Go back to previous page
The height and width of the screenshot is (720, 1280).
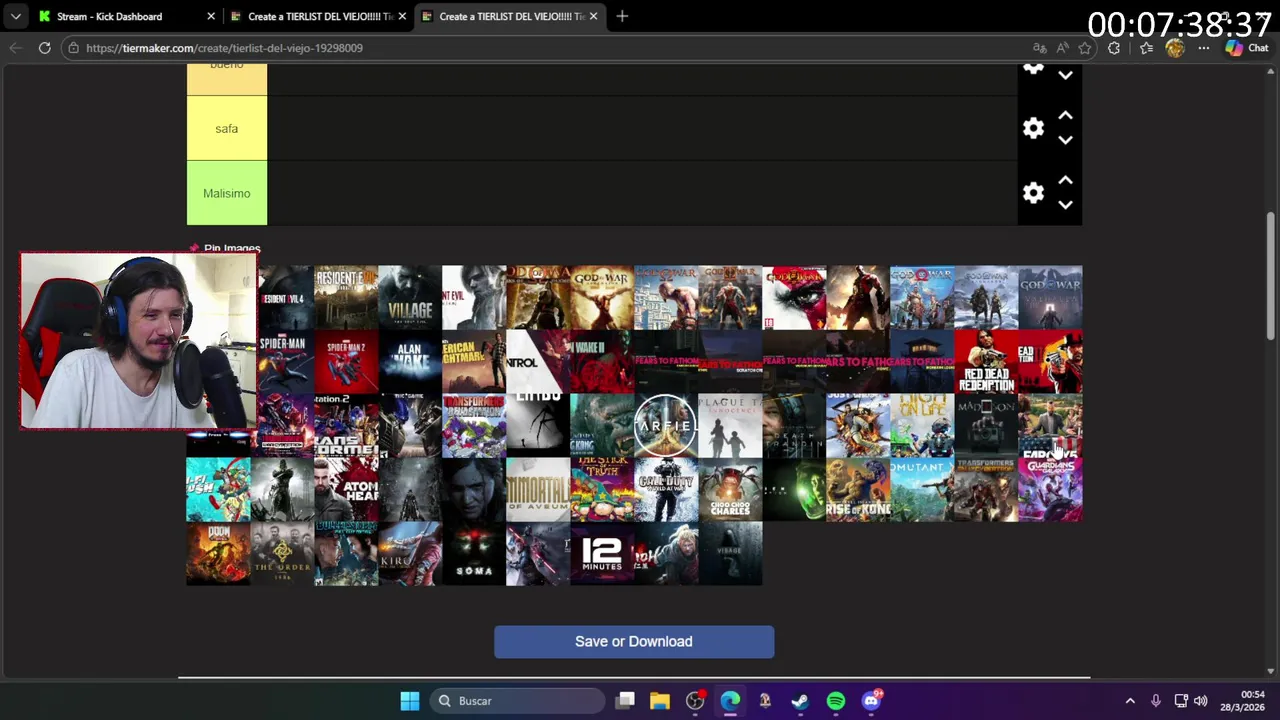(x=15, y=48)
